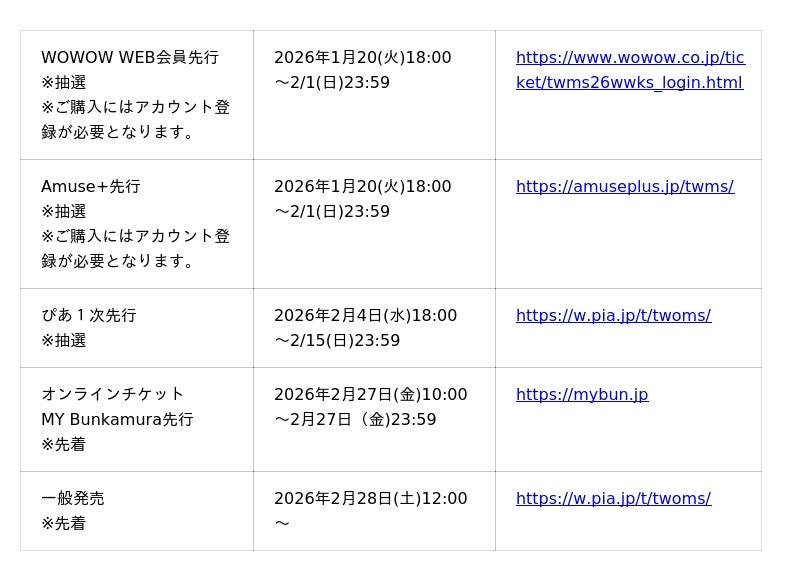This screenshot has width=800, height=581.
Task: Click the "オンラインチケット" text
Action: coord(113,394)
